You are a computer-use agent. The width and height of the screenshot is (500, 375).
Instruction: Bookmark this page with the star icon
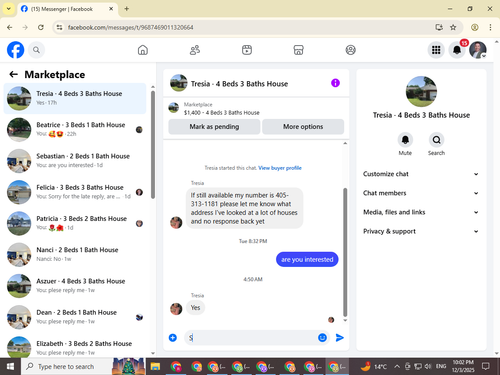(x=453, y=27)
